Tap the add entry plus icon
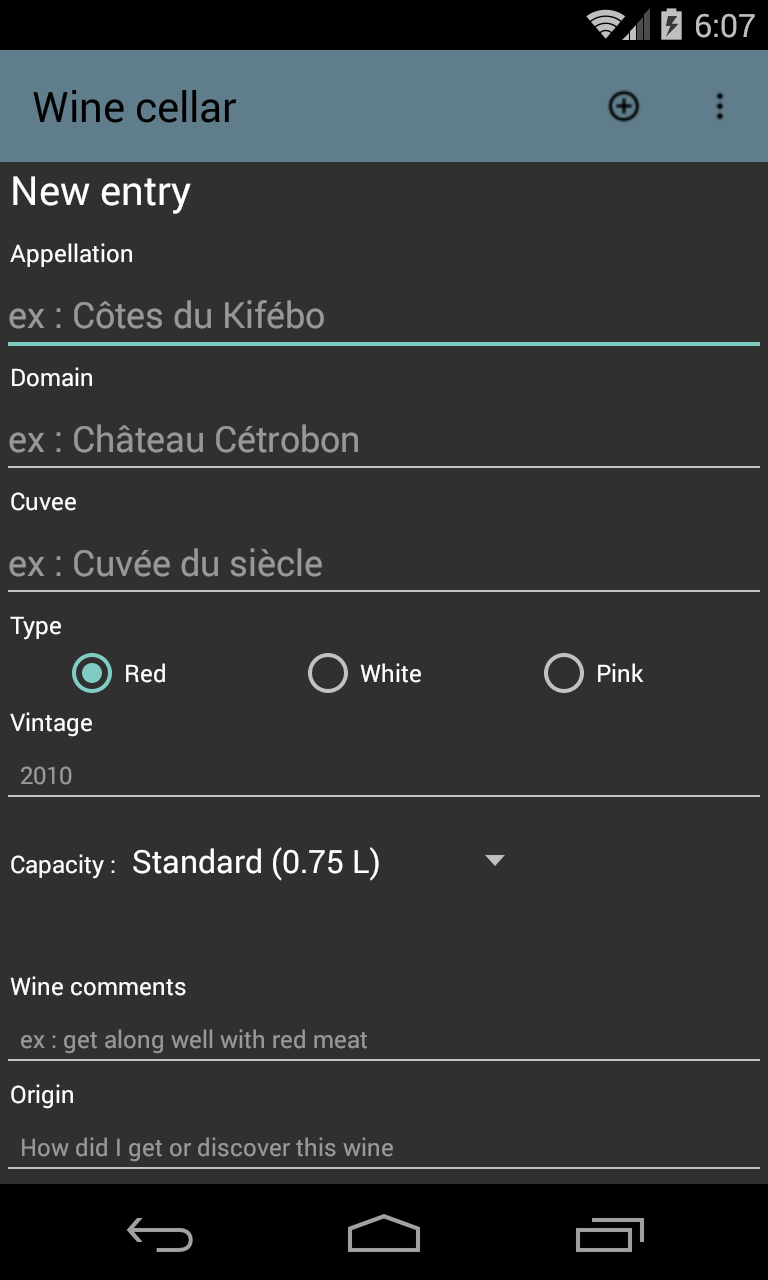 point(624,106)
